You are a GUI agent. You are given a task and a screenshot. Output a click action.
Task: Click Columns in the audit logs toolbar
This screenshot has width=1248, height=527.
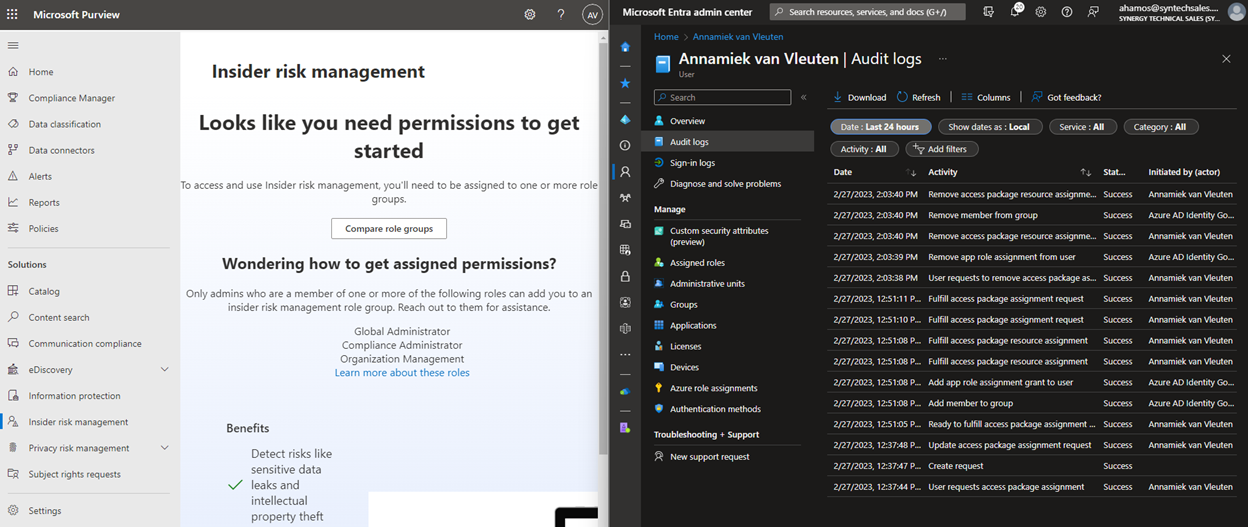pyautogui.click(x=986, y=97)
